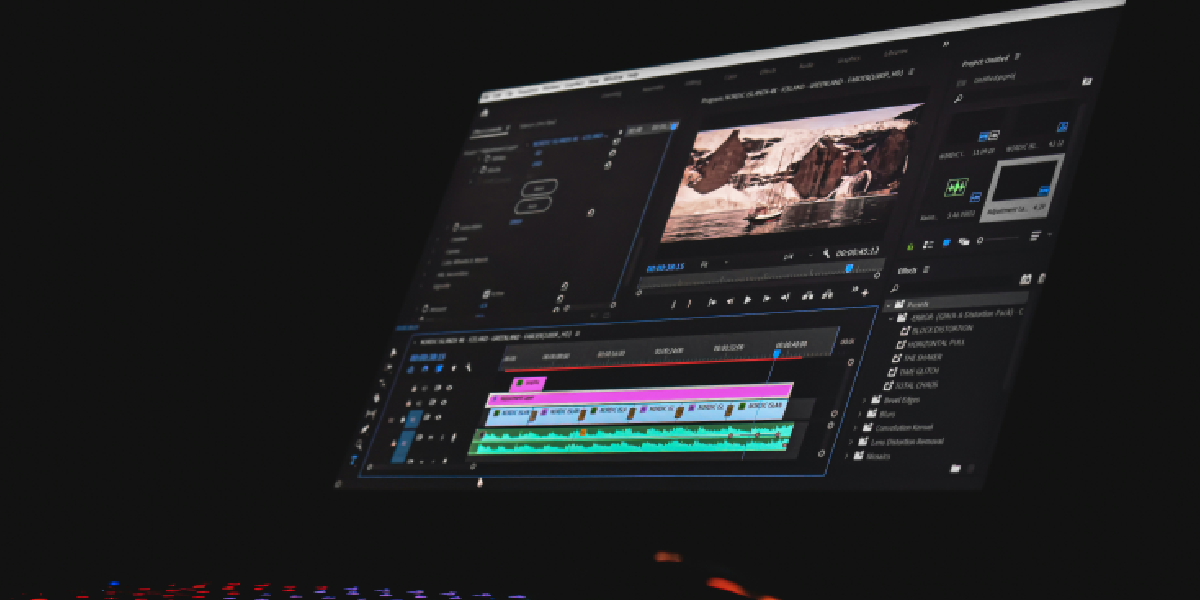Open Program monitor wrench settings
1200x600 pixels.
coord(826,253)
